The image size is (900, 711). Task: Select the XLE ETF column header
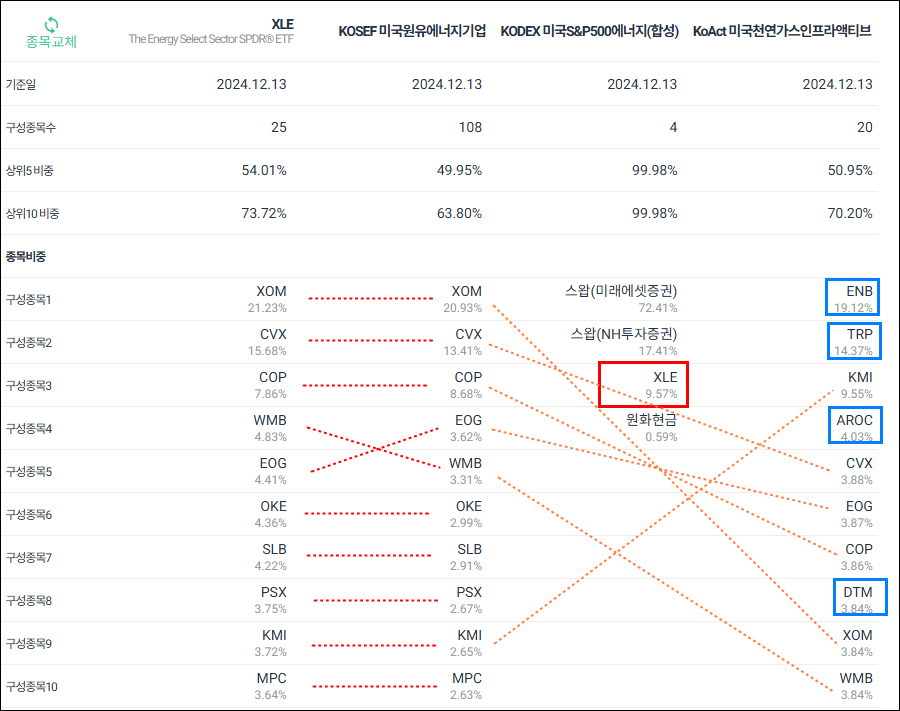282,24
